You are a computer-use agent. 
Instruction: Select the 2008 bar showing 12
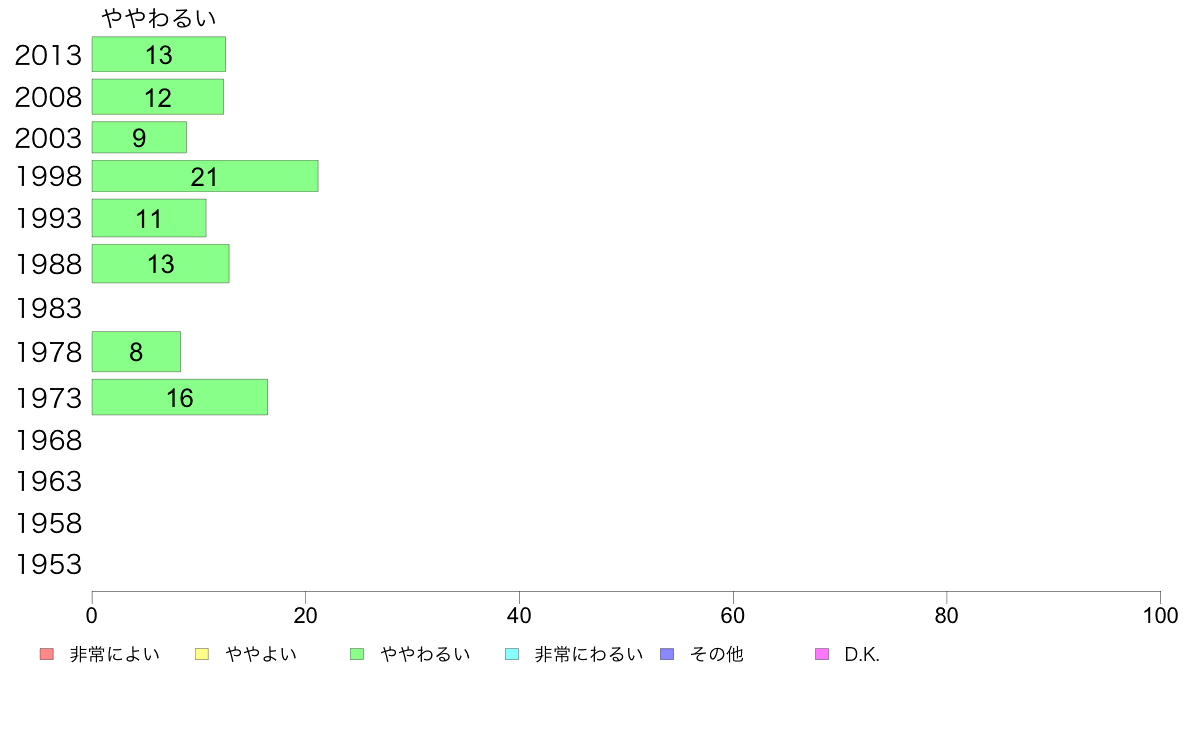tap(158, 97)
